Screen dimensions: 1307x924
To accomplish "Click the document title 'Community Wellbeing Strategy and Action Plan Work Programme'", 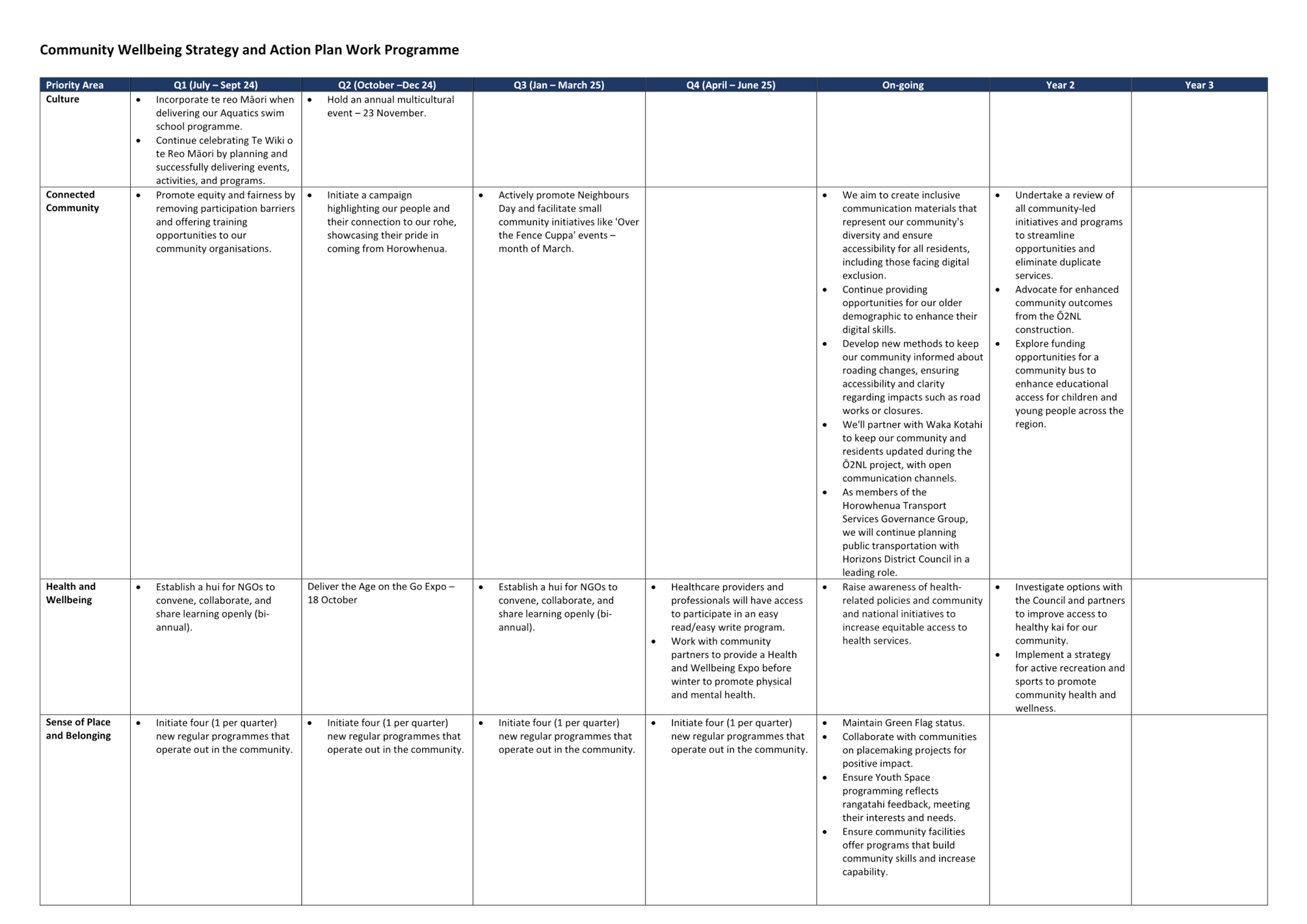I will coord(249,50).
